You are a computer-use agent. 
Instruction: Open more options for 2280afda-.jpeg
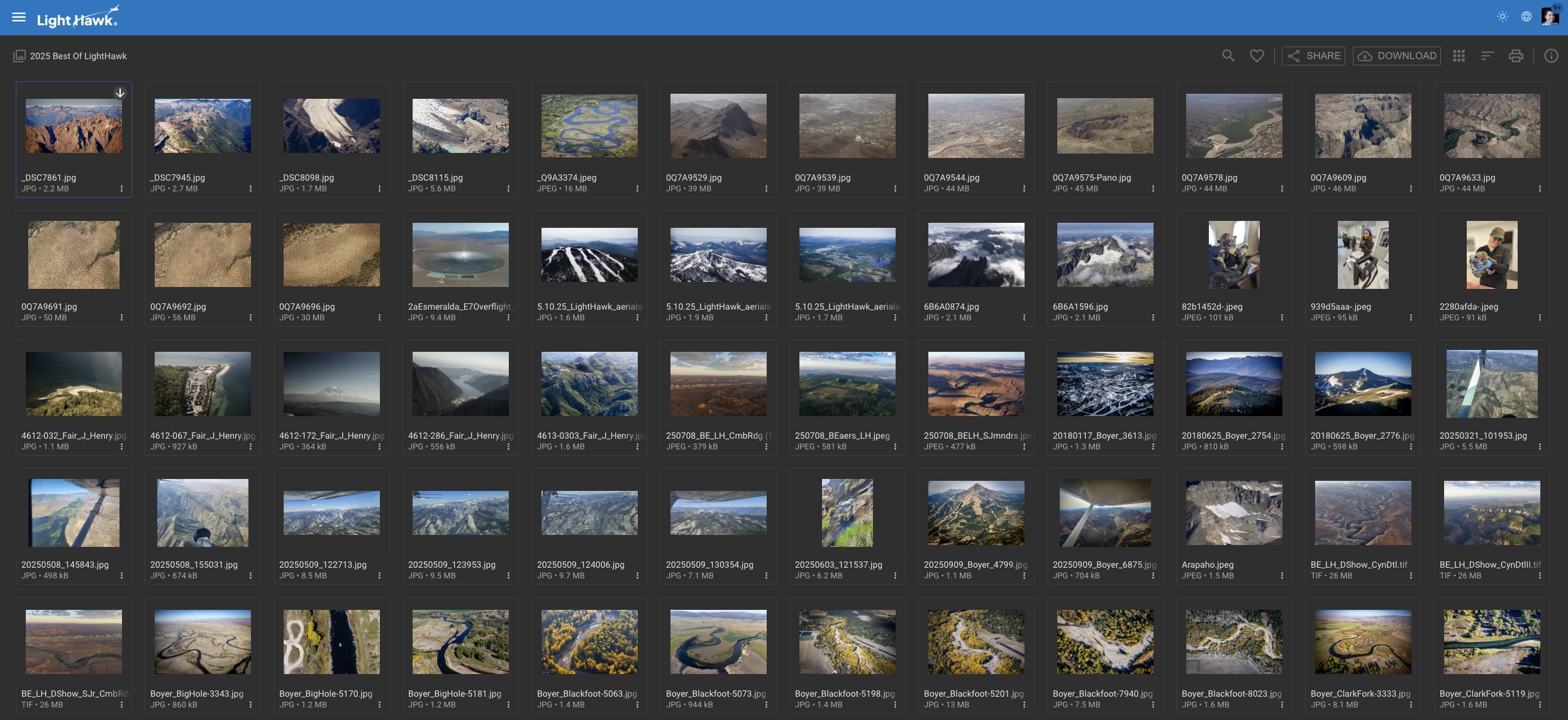[1540, 318]
